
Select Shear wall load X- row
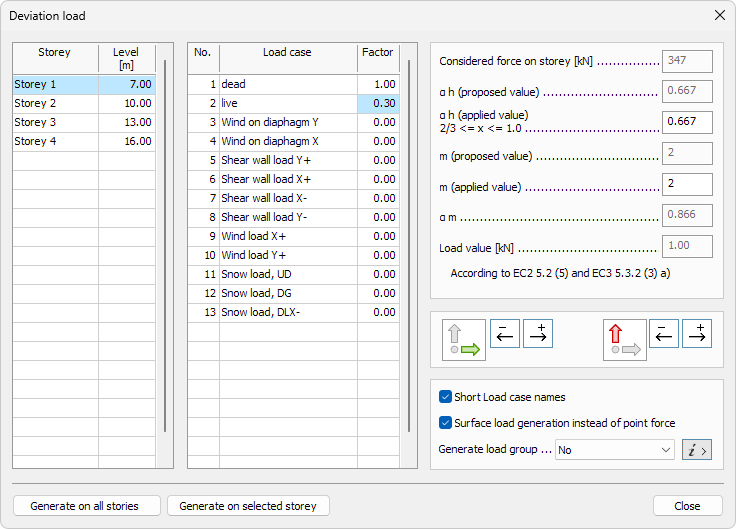pyautogui.click(x=294, y=199)
